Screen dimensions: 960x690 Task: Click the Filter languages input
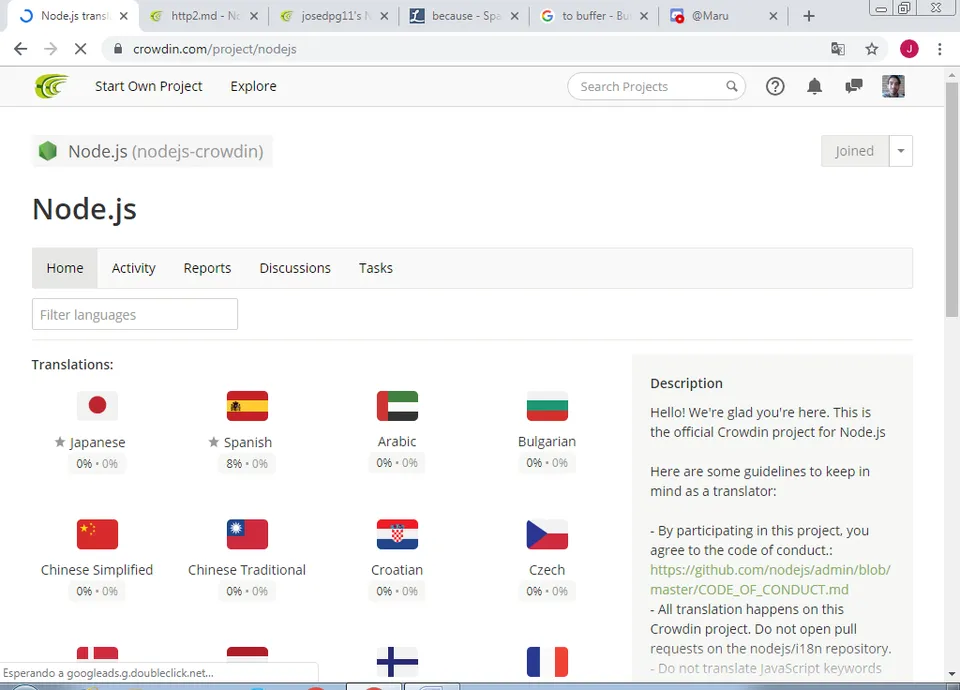(x=135, y=314)
